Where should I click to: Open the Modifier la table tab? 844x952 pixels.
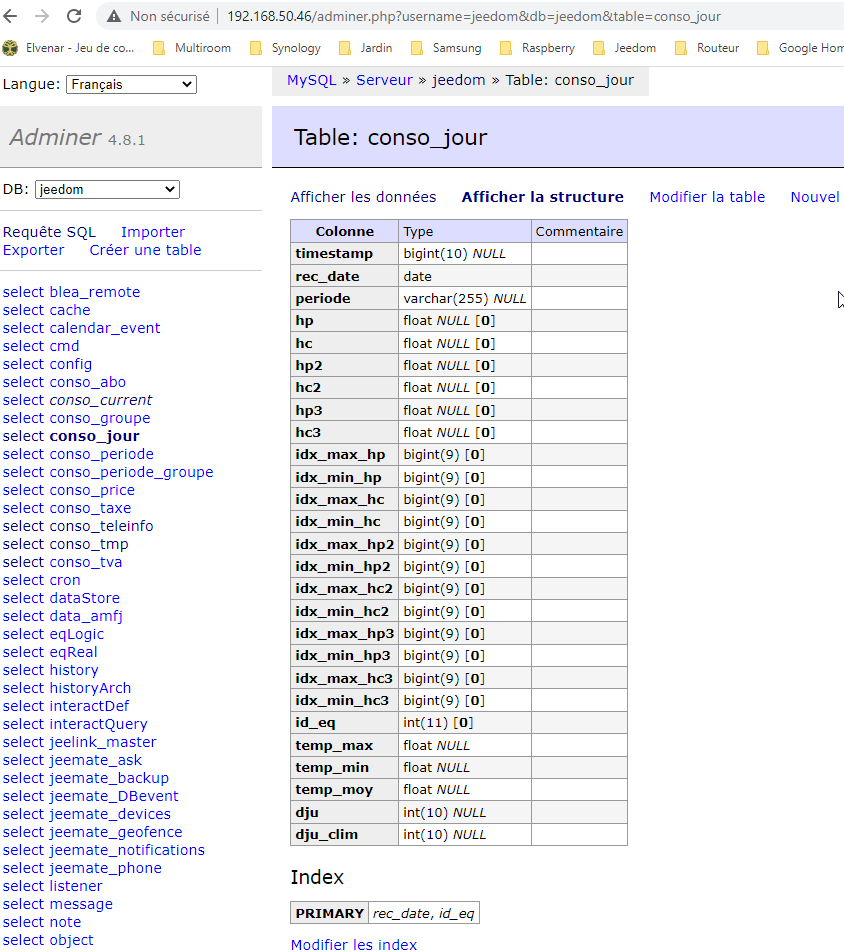[707, 197]
